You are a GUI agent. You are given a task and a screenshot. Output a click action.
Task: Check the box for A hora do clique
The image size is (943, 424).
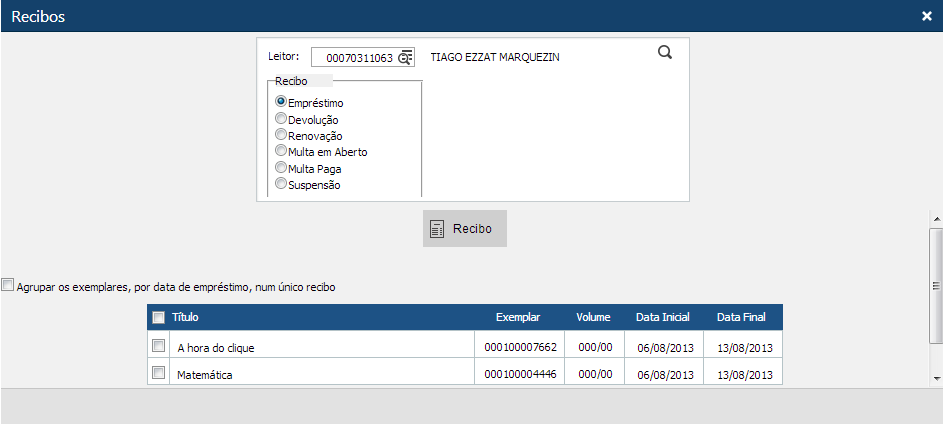tap(158, 346)
